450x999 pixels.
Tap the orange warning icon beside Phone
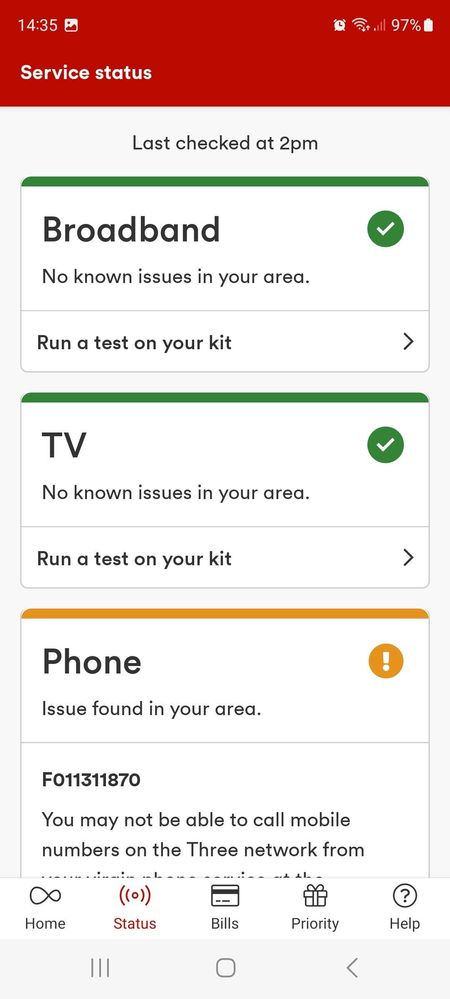tap(386, 661)
